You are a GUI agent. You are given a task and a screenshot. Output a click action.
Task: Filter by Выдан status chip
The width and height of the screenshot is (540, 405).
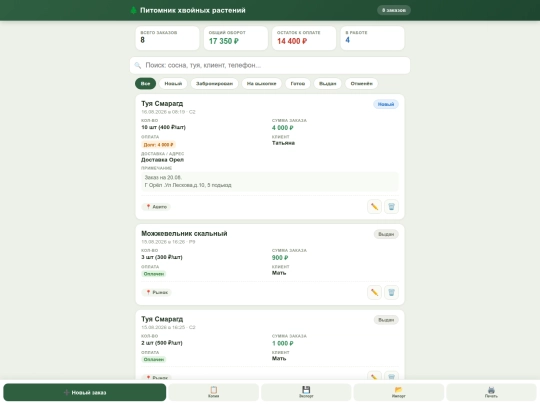pyautogui.click(x=328, y=84)
